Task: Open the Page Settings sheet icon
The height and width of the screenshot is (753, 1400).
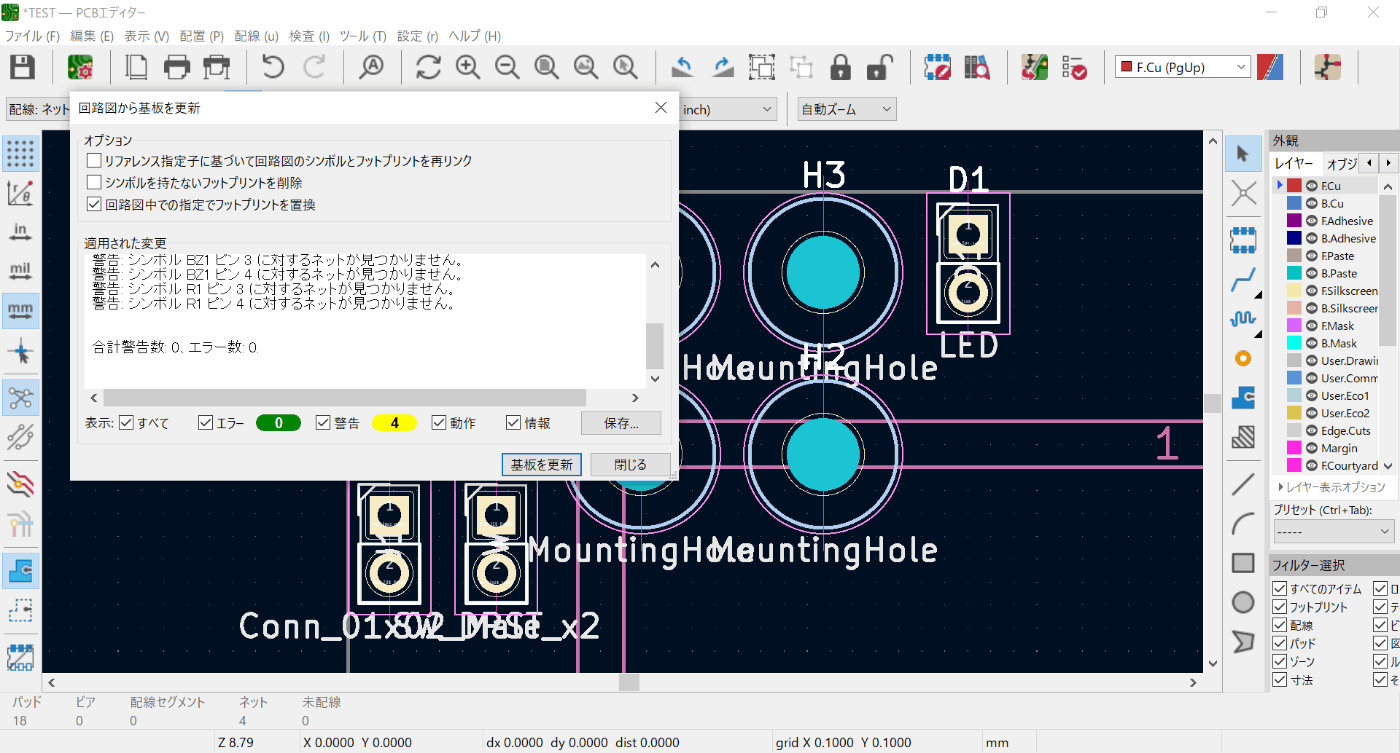Action: (136, 67)
